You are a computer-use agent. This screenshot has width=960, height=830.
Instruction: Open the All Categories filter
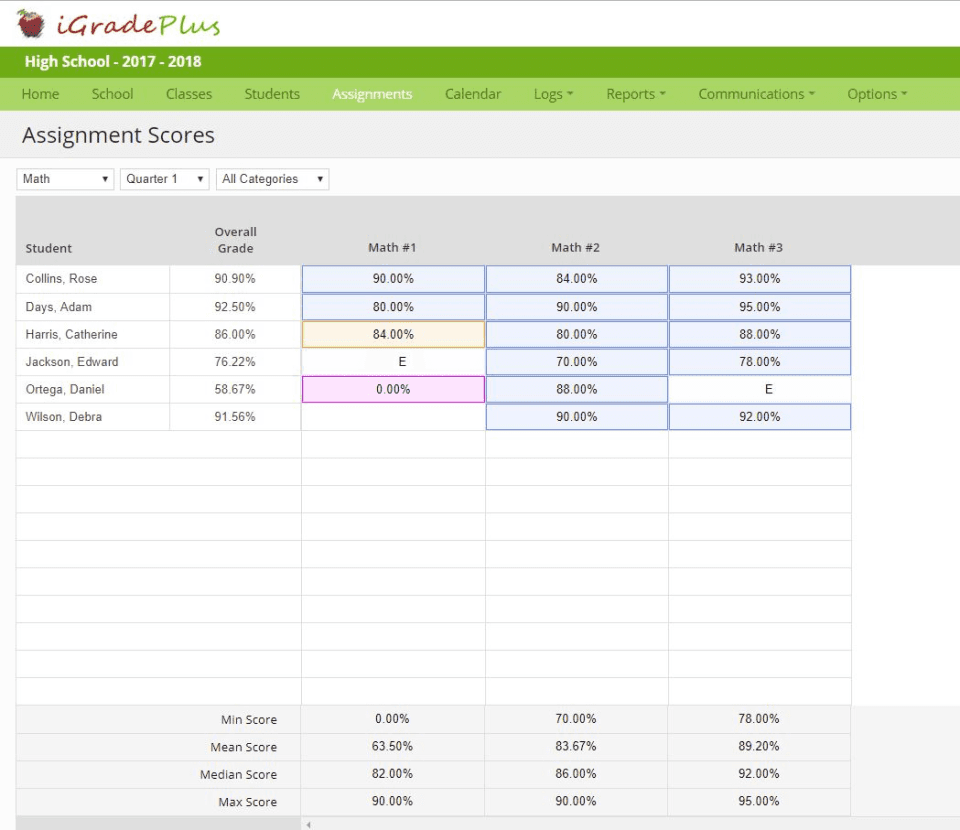coord(272,178)
